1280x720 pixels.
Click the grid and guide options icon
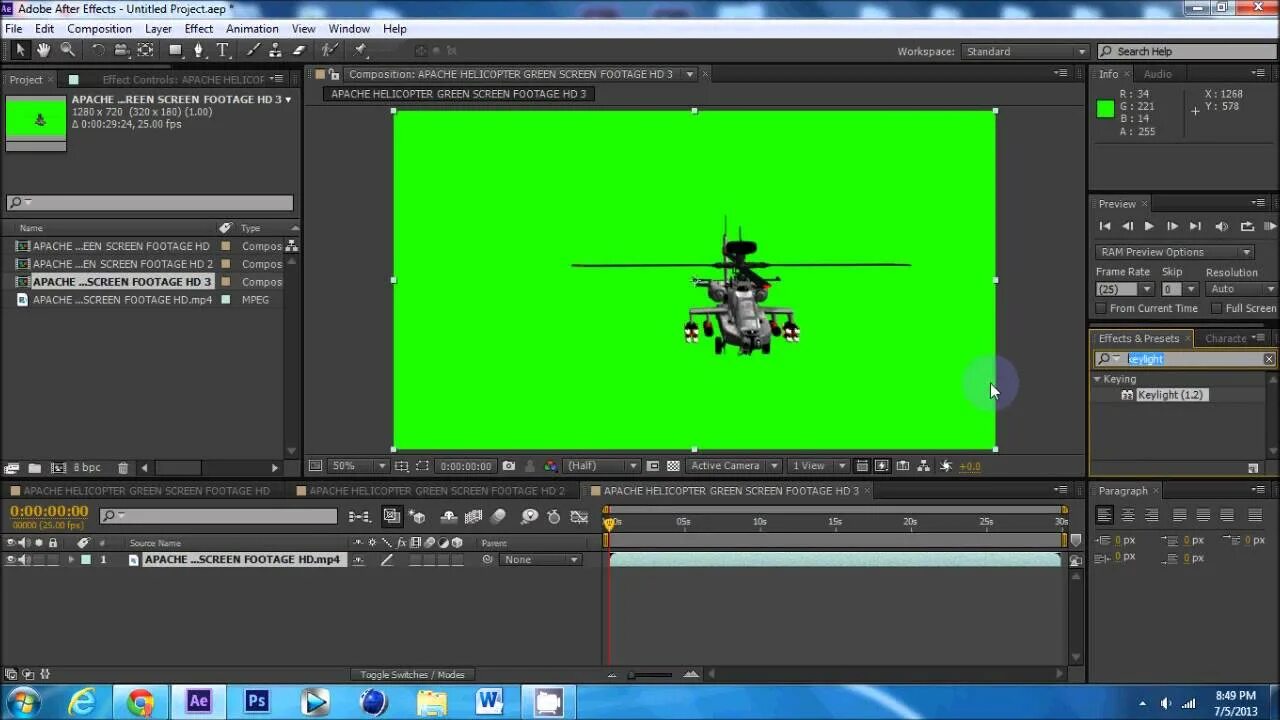(401, 466)
